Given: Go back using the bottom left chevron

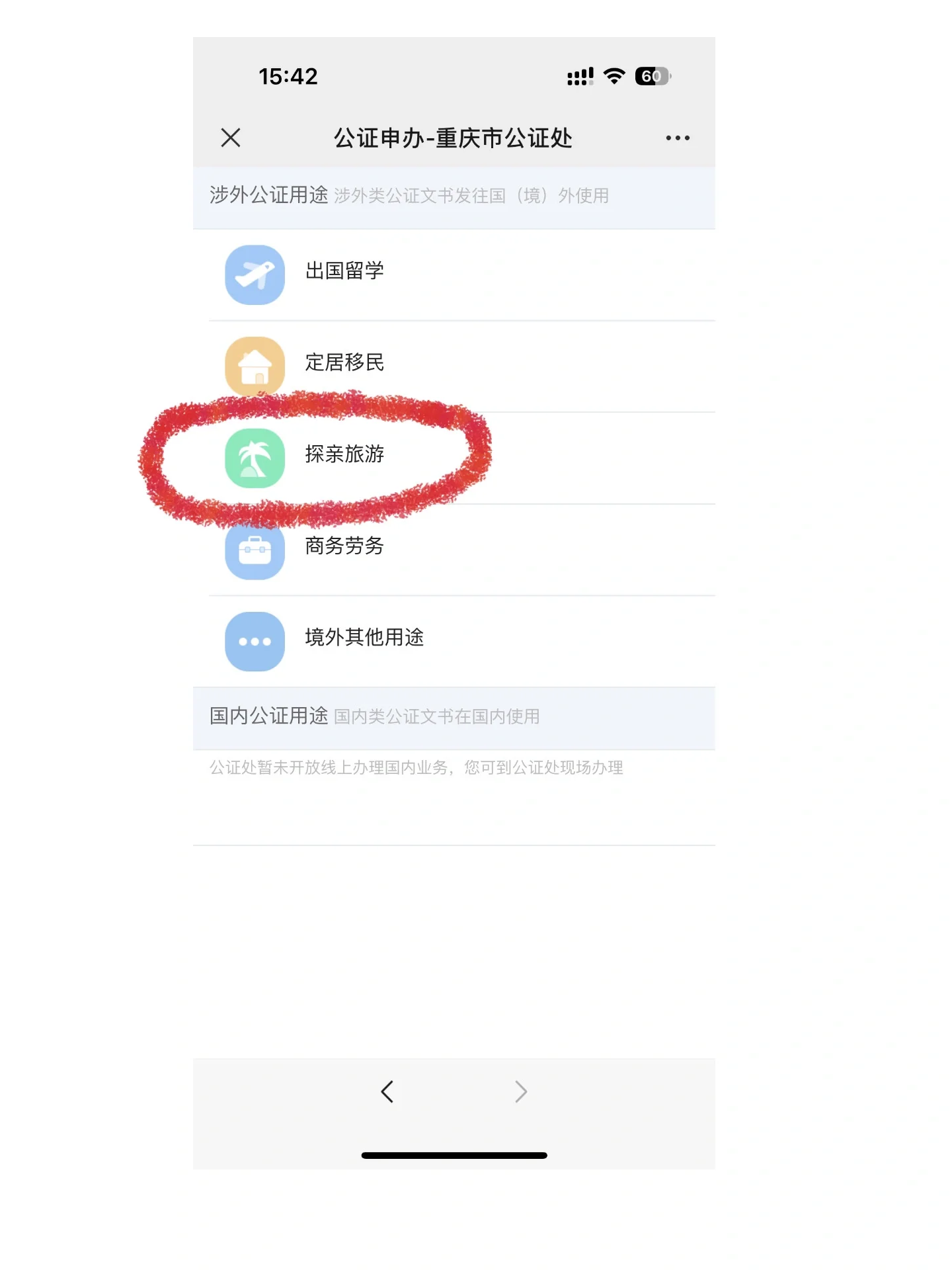Looking at the screenshot, I should tap(387, 1091).
